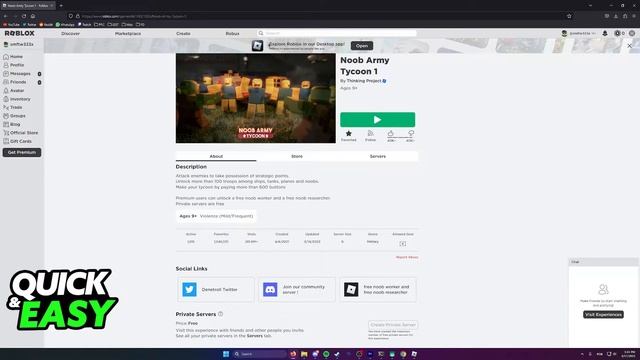Open the settings gear in Roblox header
This screenshot has height=360, width=640.
[x=631, y=33]
